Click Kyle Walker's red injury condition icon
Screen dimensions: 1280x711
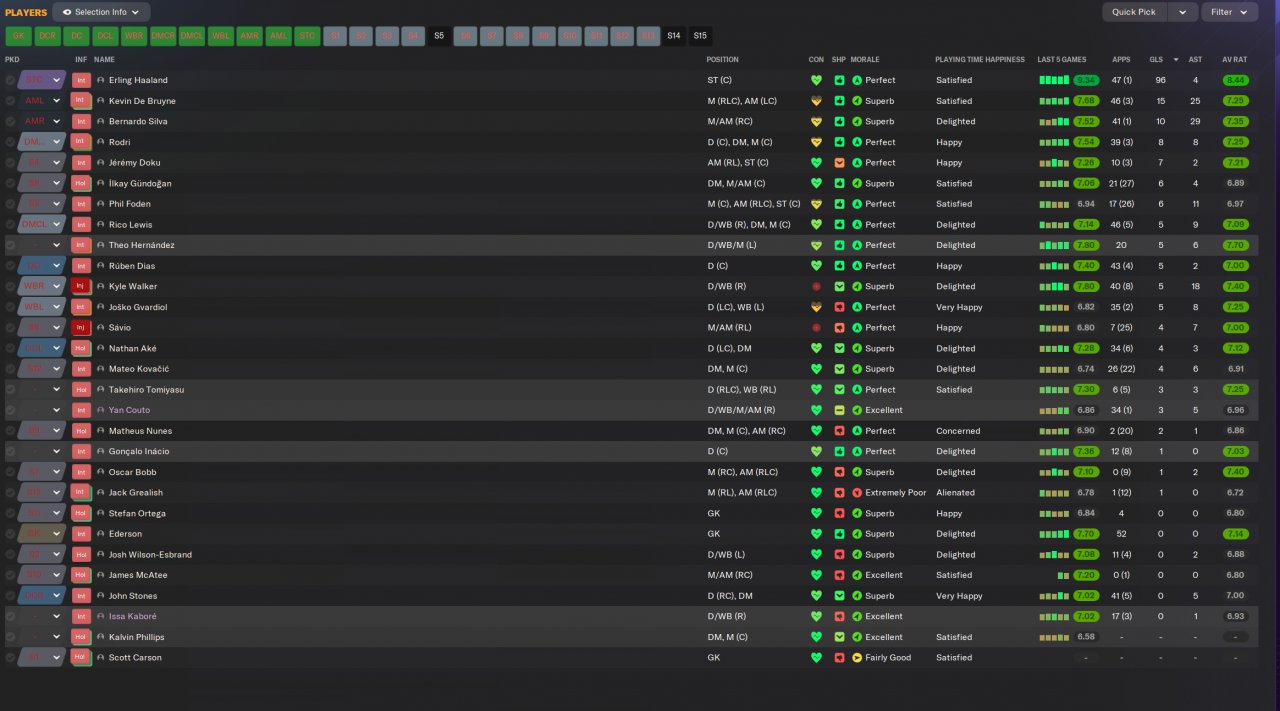816,286
